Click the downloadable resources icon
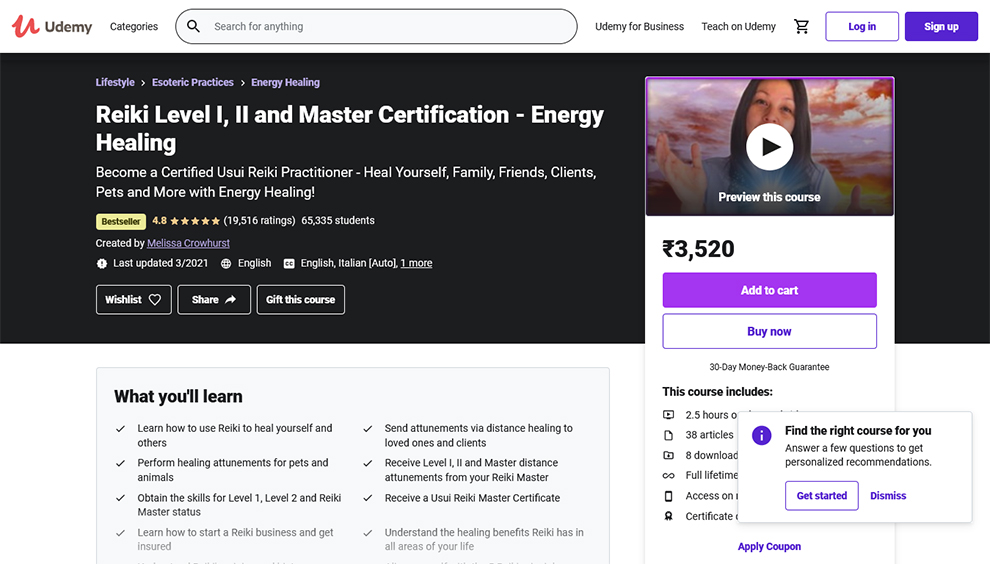Image resolution: width=990 pixels, height=564 pixels. point(668,455)
